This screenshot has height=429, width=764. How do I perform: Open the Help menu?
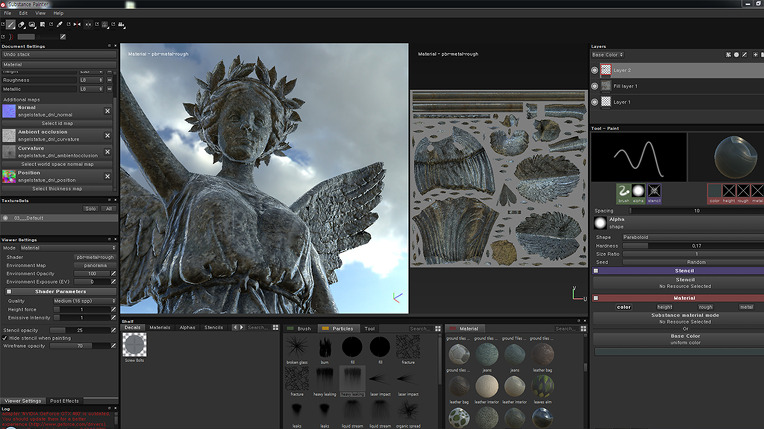58,13
